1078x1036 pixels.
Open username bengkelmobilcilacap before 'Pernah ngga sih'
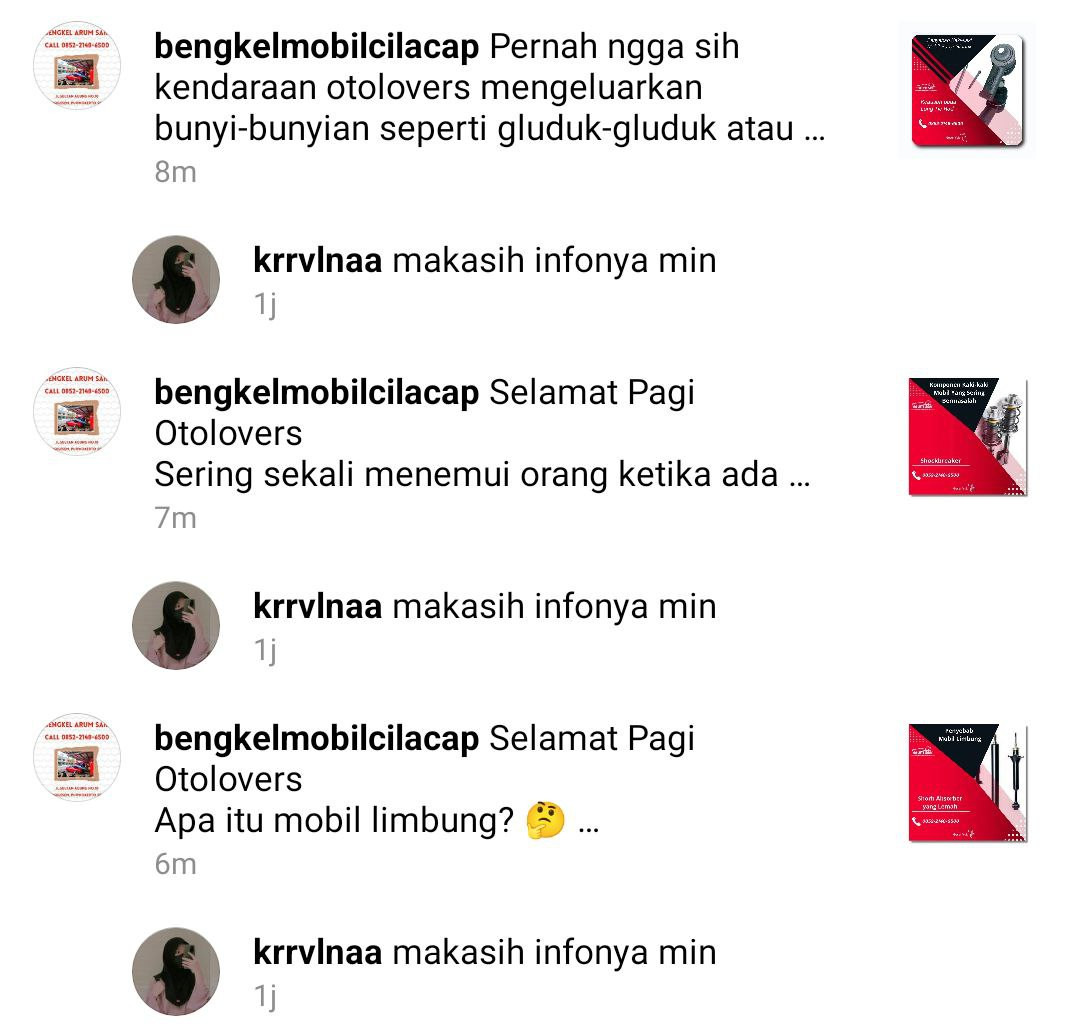click(x=316, y=47)
